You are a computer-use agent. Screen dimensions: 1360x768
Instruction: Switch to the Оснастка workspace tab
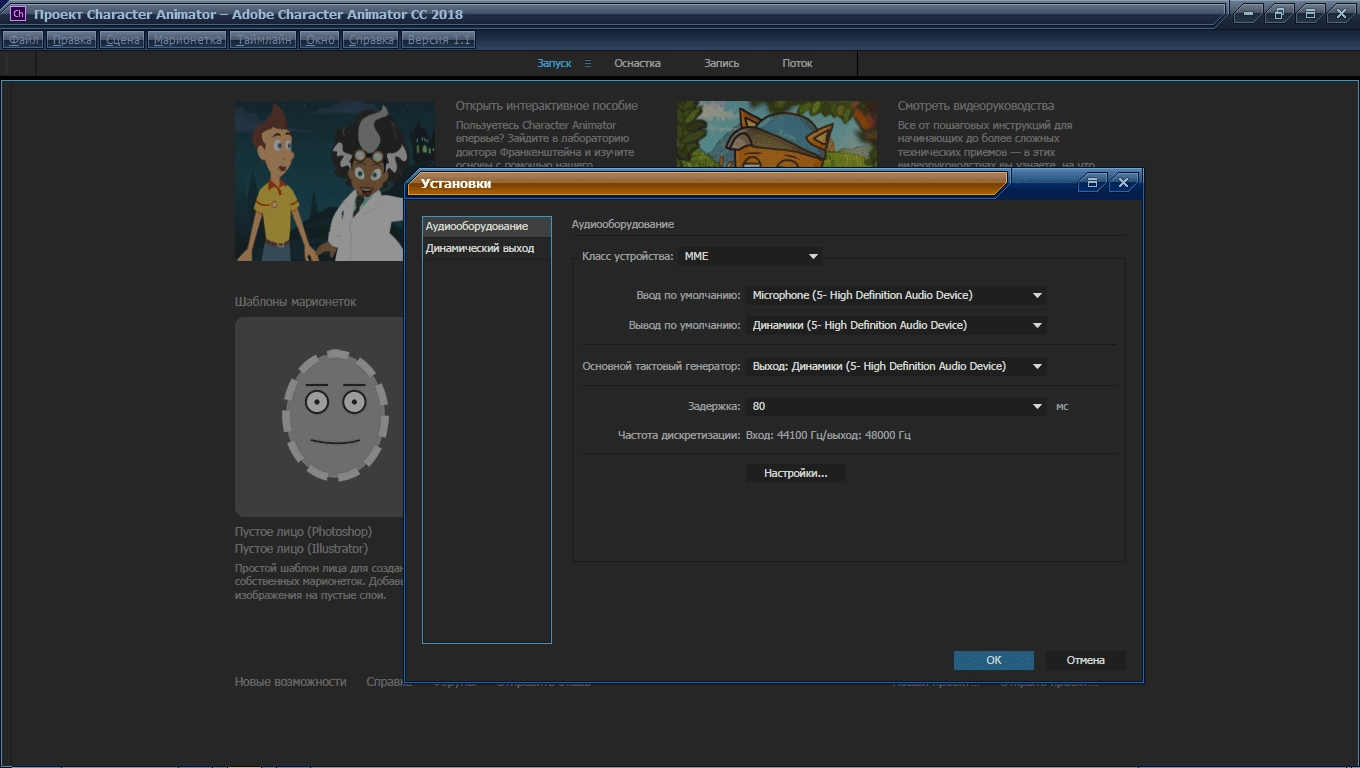tap(637, 63)
